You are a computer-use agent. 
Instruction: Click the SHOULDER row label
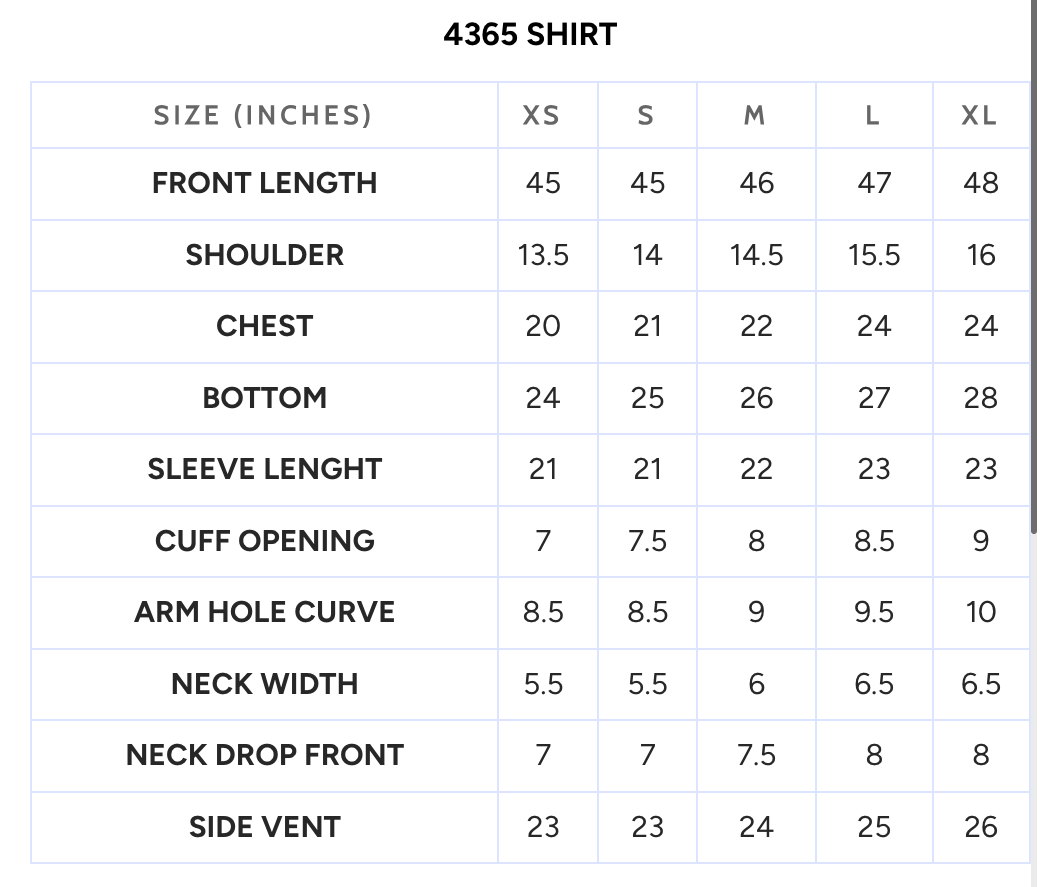(x=265, y=255)
